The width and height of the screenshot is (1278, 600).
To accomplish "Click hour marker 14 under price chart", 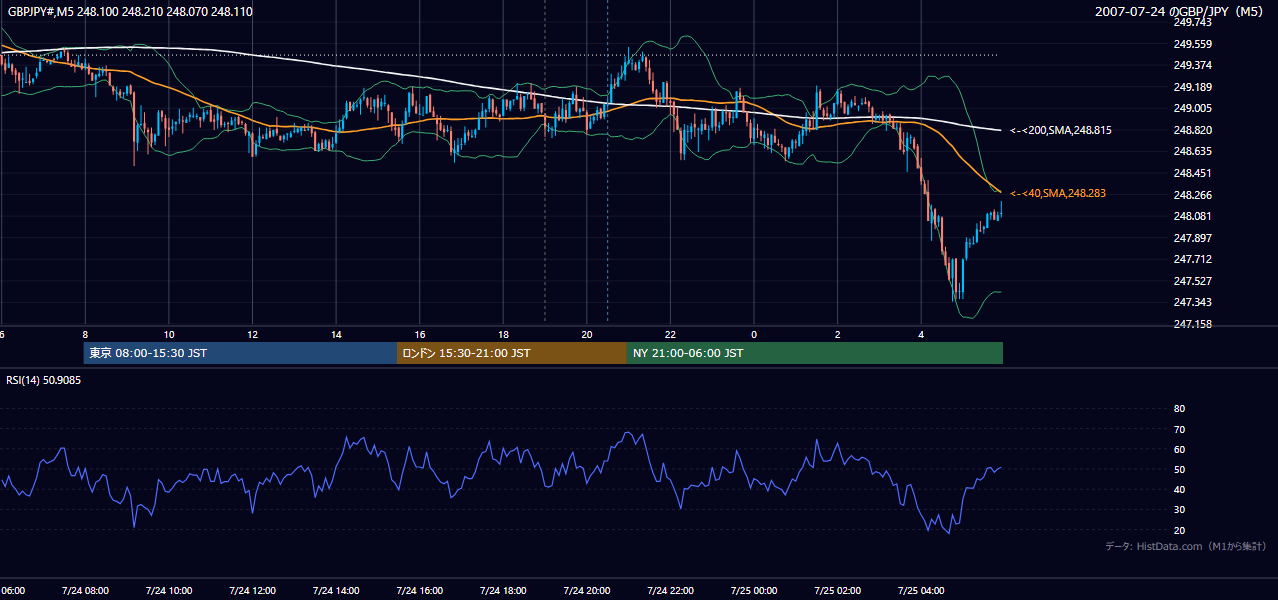I will point(337,334).
